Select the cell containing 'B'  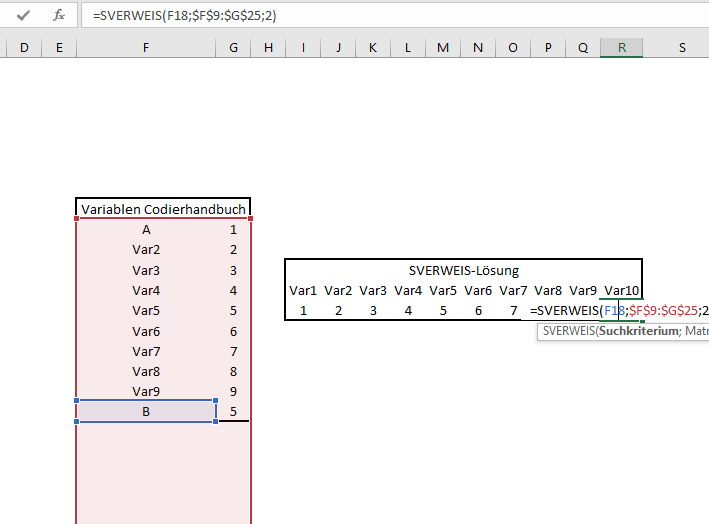(146, 411)
